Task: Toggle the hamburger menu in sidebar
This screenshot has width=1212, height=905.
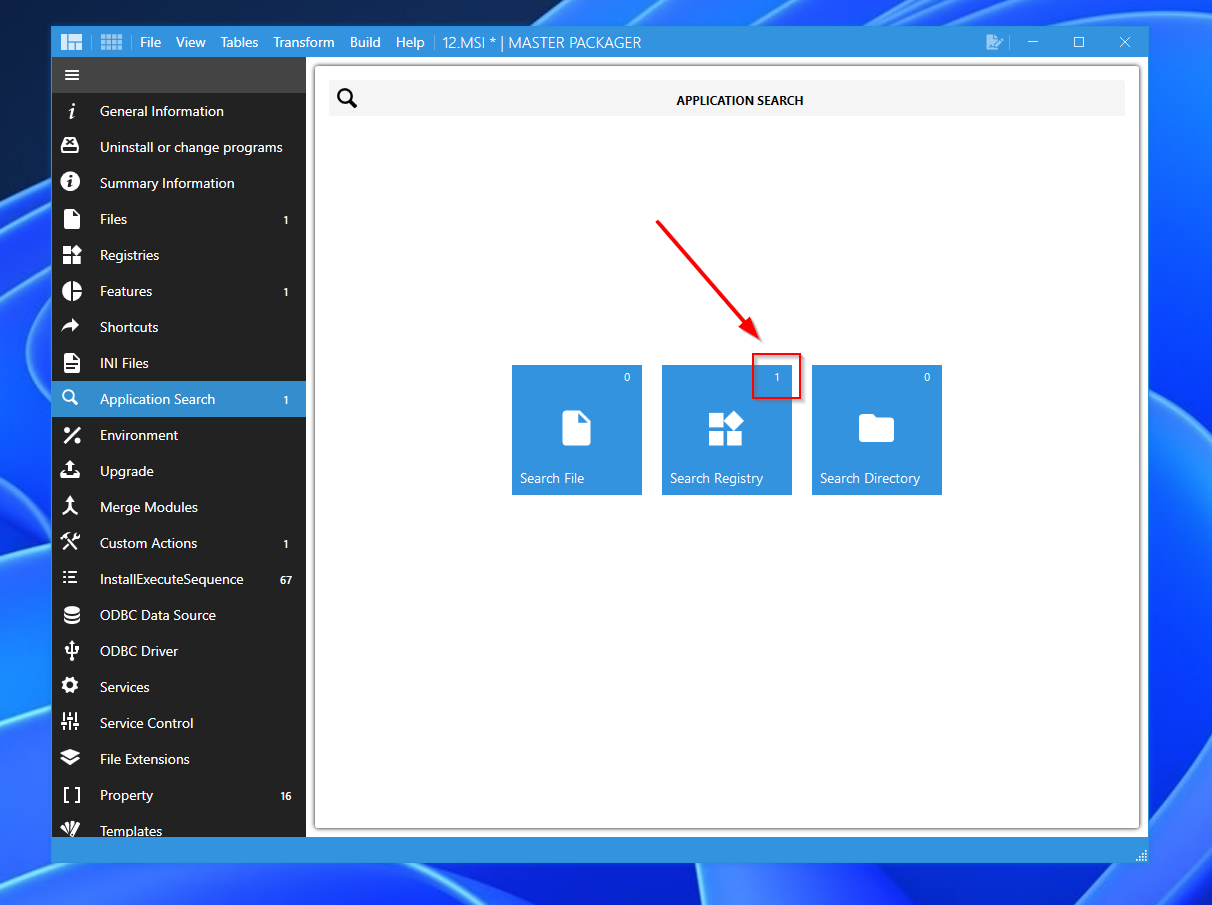Action: 72,75
